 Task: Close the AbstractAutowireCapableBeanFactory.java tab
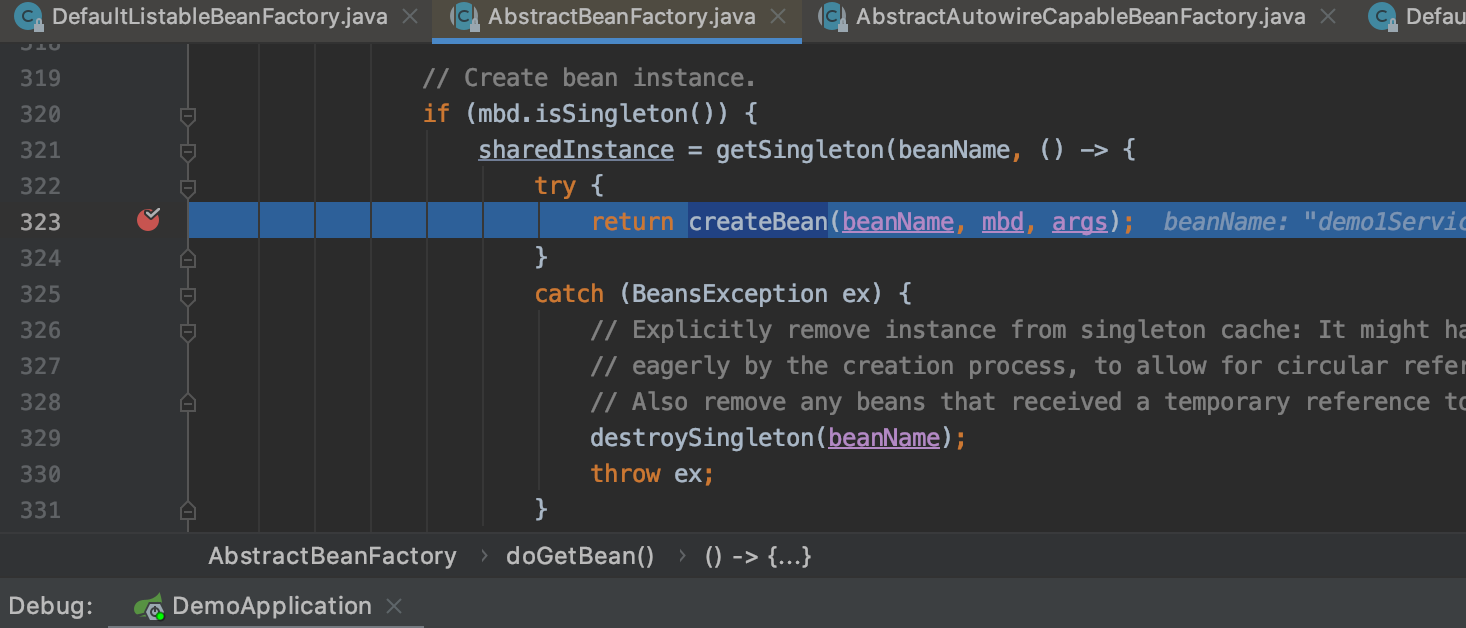click(1327, 17)
